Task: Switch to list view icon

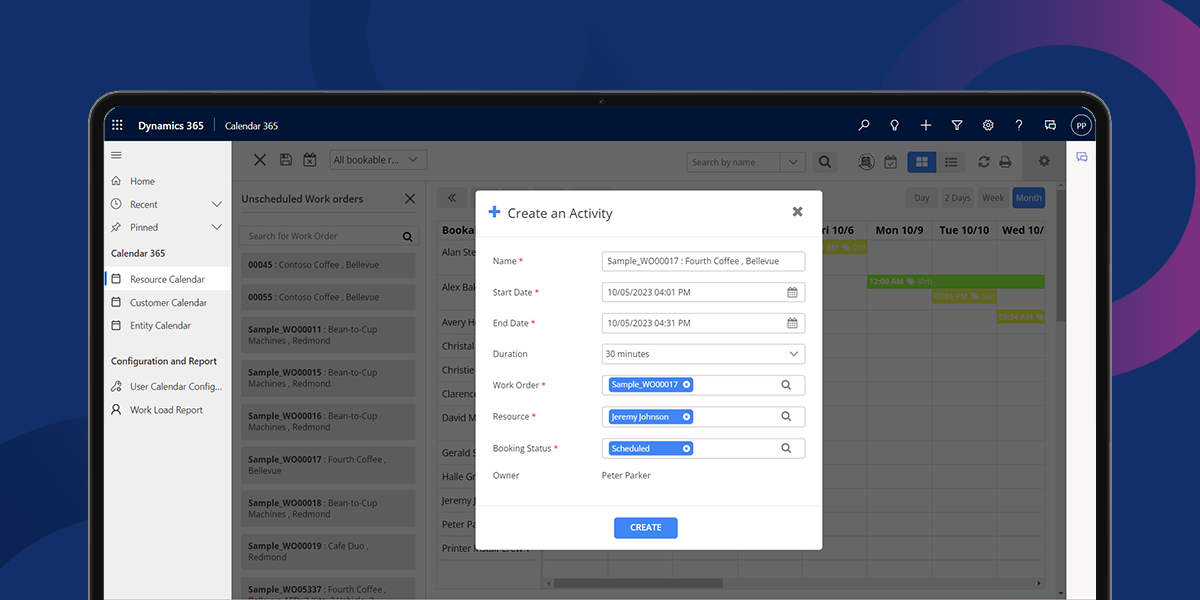Action: pos(951,162)
